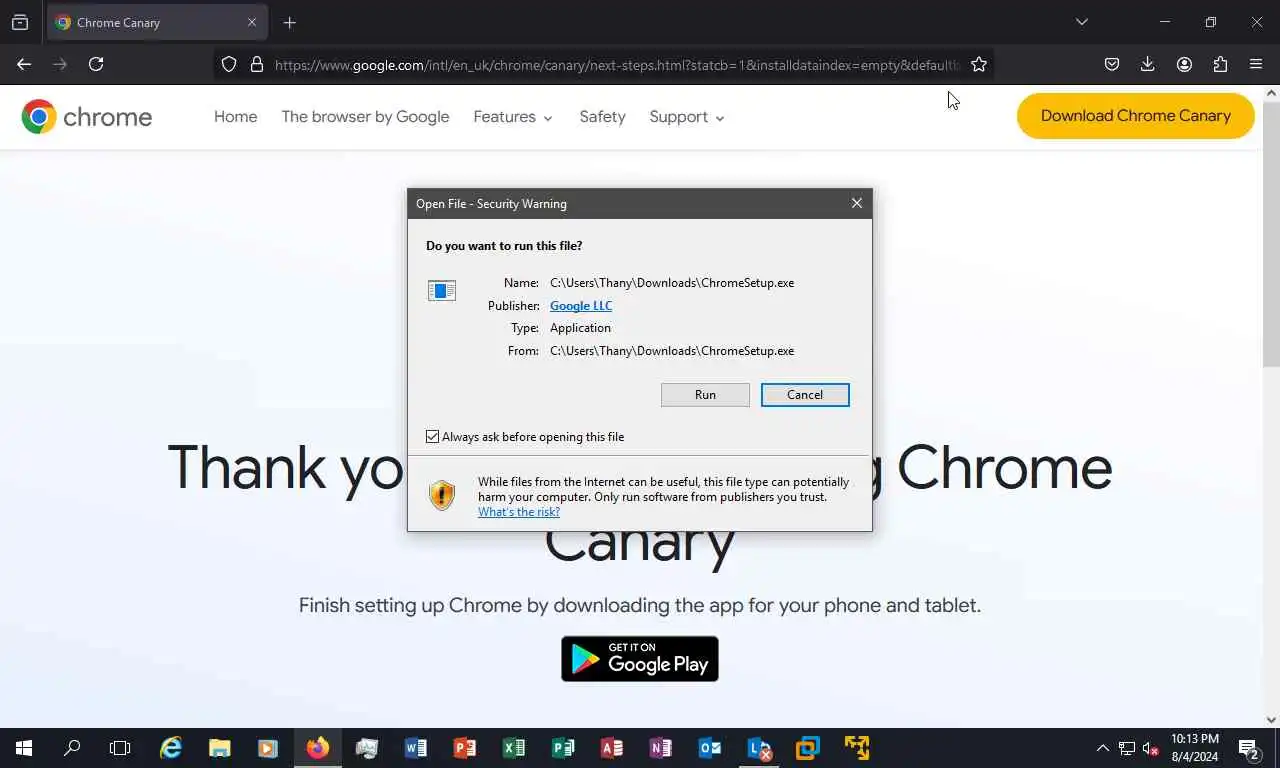
Task: Launch OneNote from the taskbar
Action: point(660,748)
